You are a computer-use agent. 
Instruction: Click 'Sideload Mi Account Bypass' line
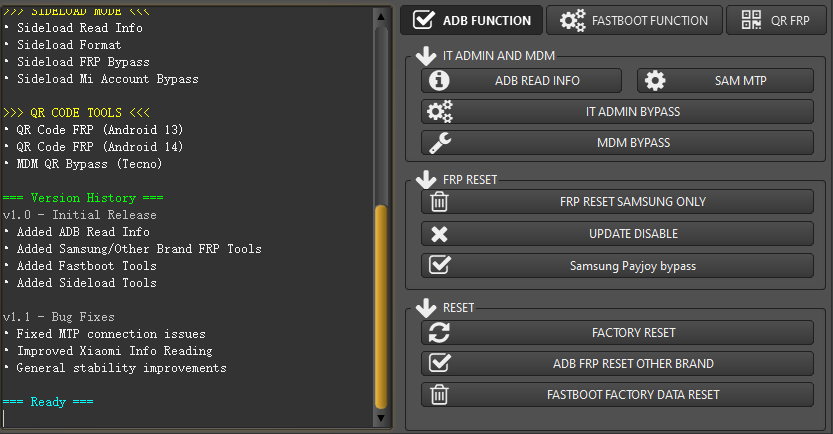[108, 79]
